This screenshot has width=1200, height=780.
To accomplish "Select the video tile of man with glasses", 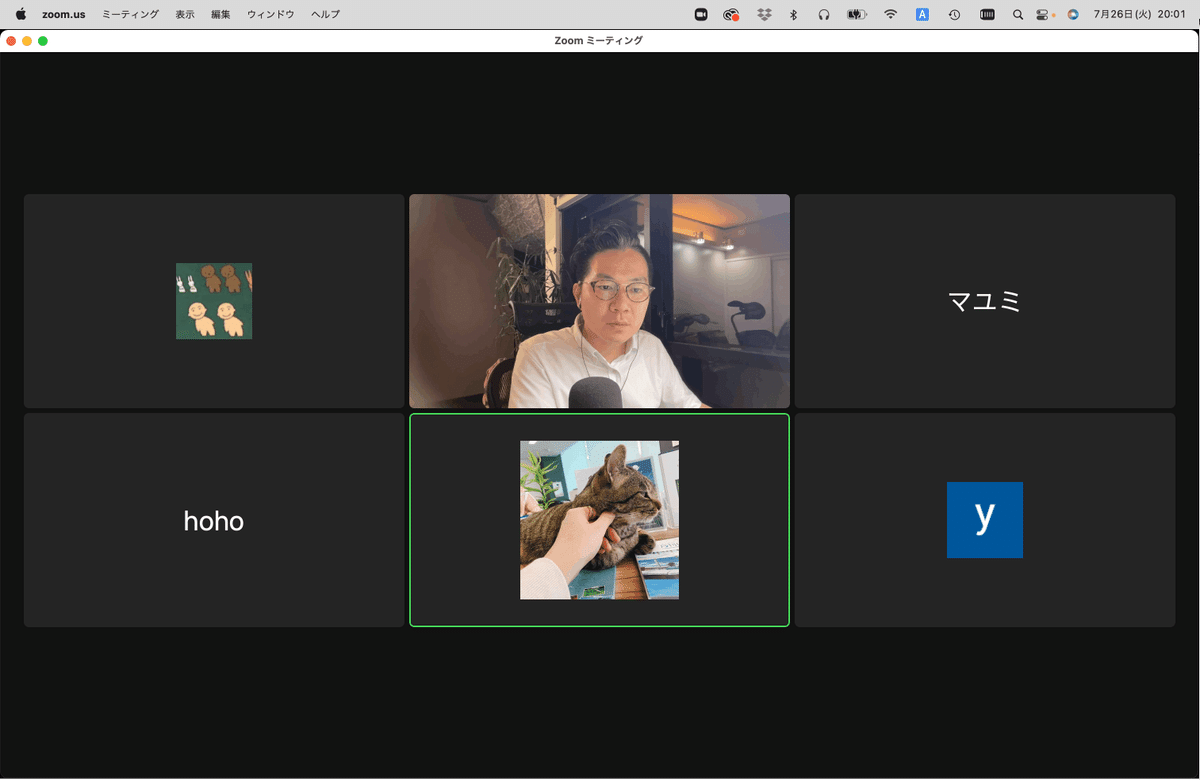I will pos(599,301).
